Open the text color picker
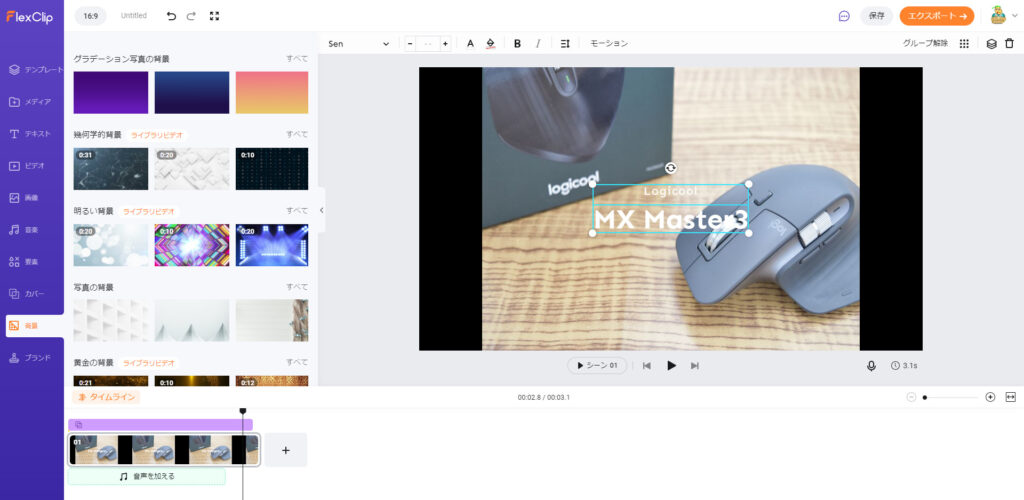Viewport: 1024px width, 500px height. pos(470,44)
